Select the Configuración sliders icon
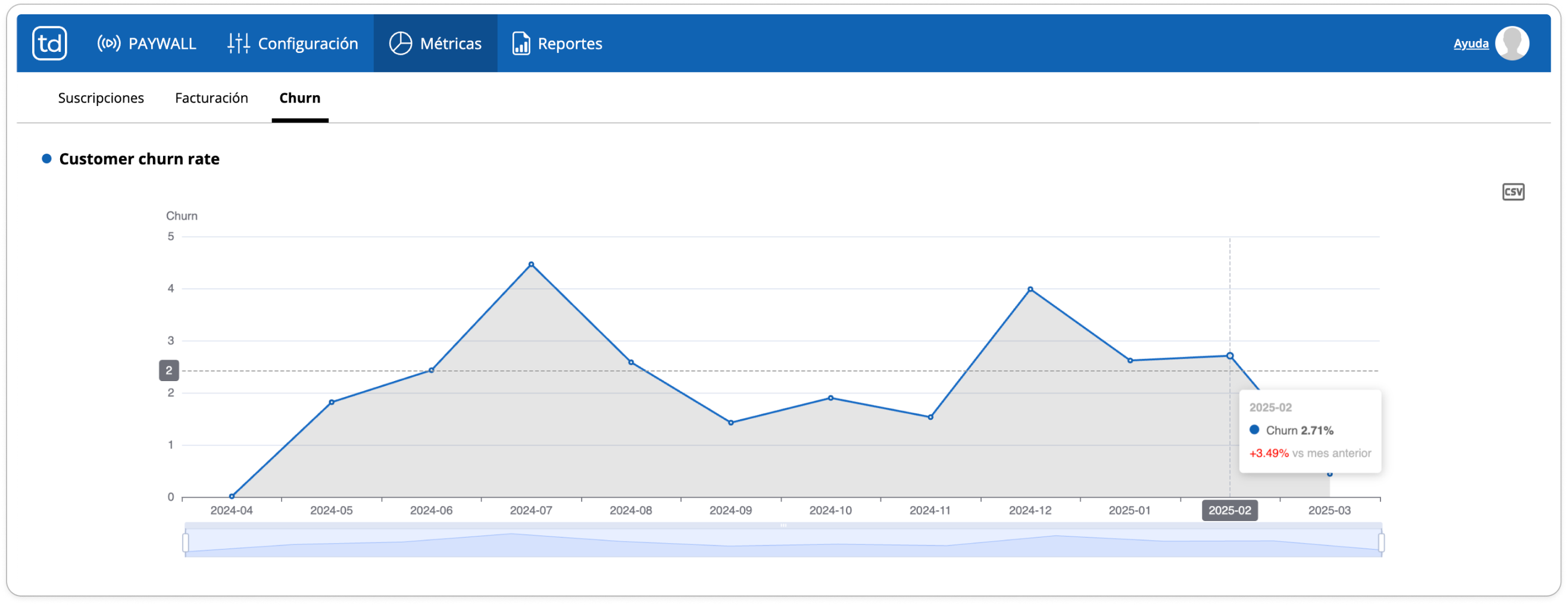 coord(239,43)
